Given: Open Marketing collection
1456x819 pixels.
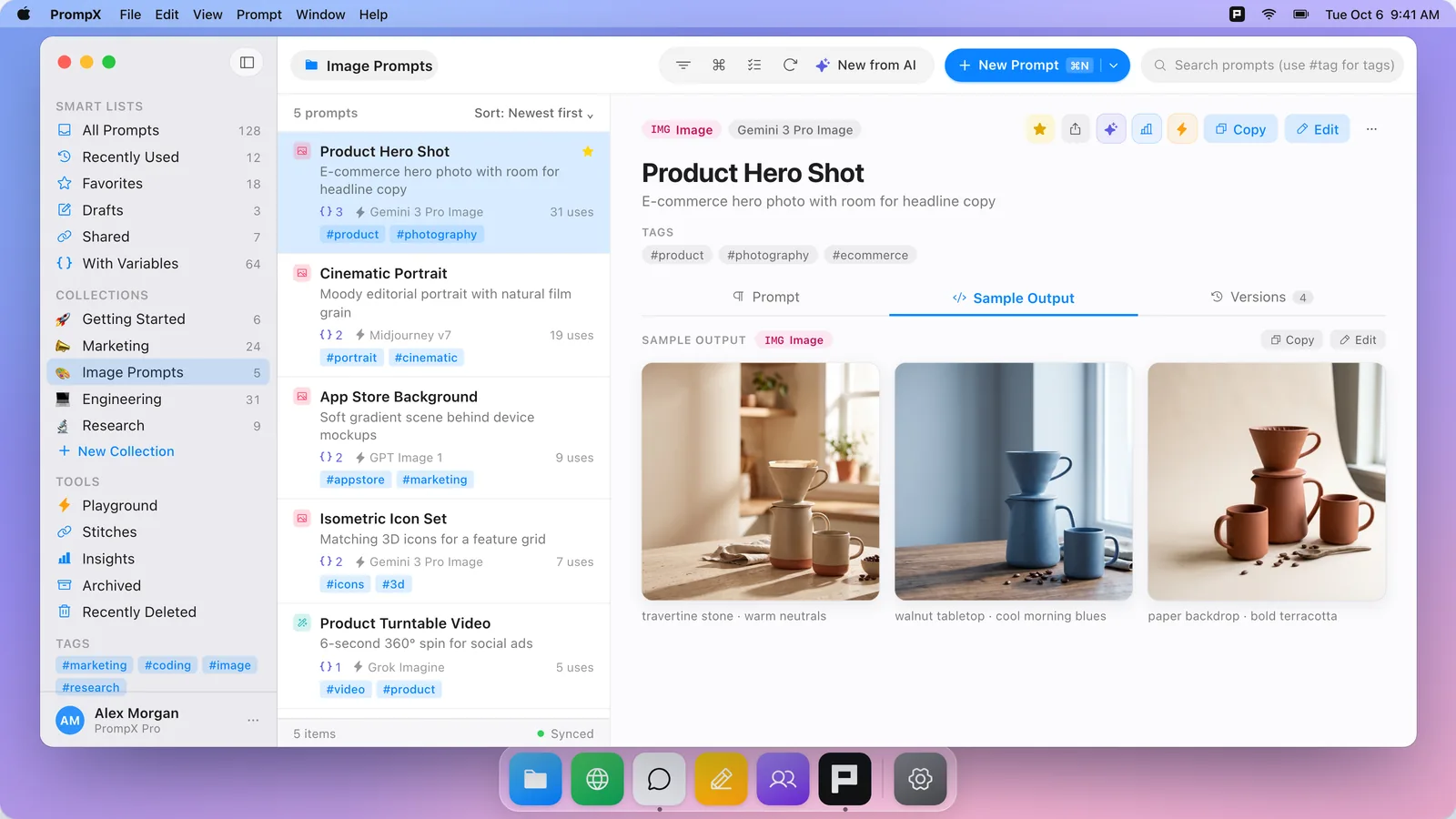Looking at the screenshot, I should click(158, 346).
